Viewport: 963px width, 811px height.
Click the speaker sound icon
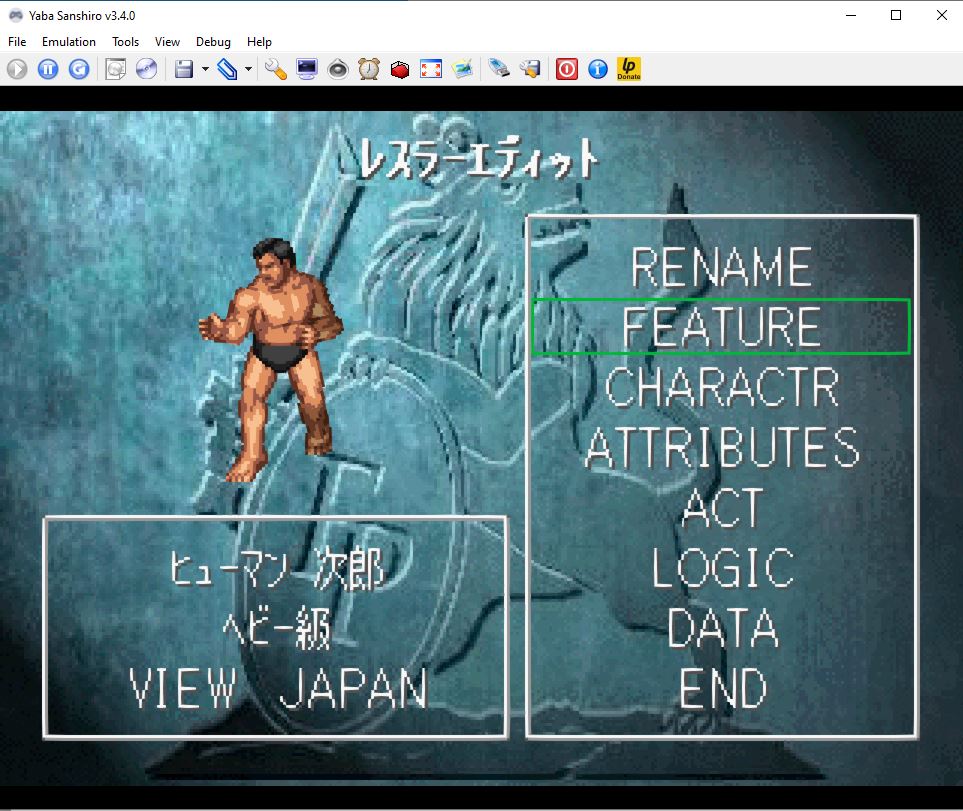pos(338,69)
